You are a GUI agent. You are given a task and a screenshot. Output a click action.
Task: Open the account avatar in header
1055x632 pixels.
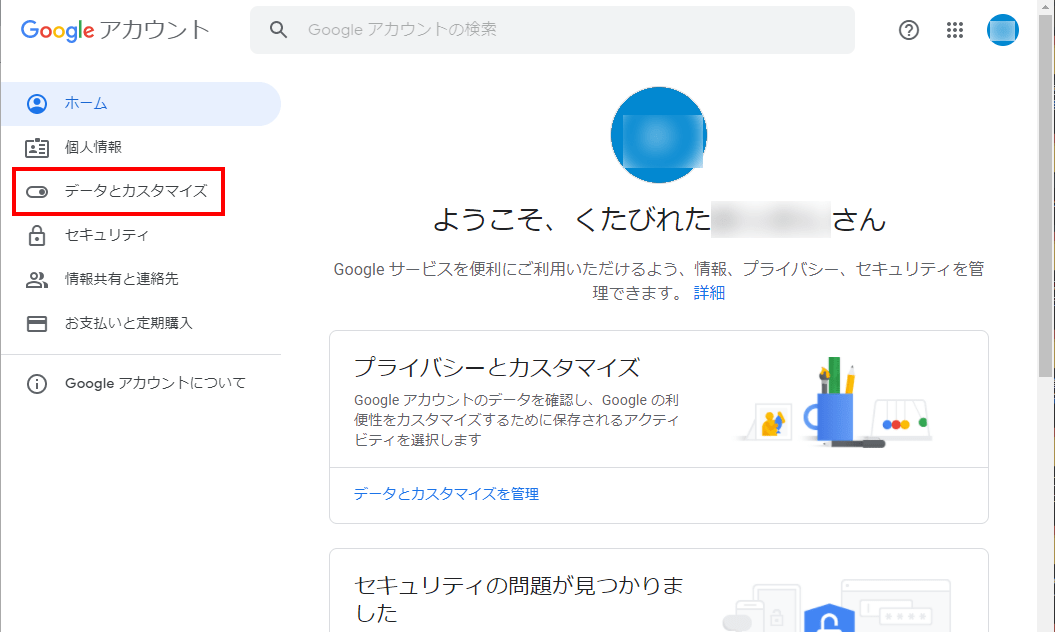[x=1003, y=30]
